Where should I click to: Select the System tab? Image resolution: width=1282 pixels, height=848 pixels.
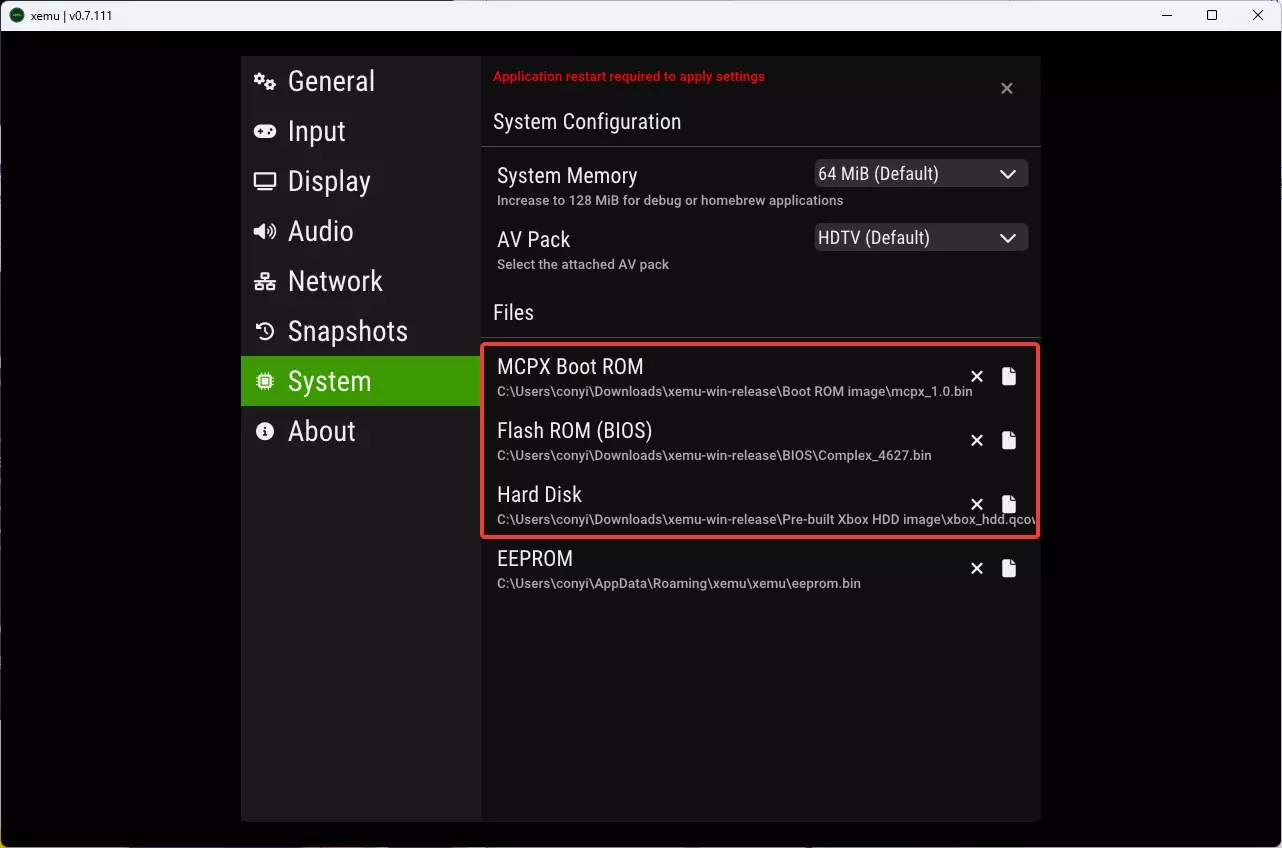[x=361, y=381]
